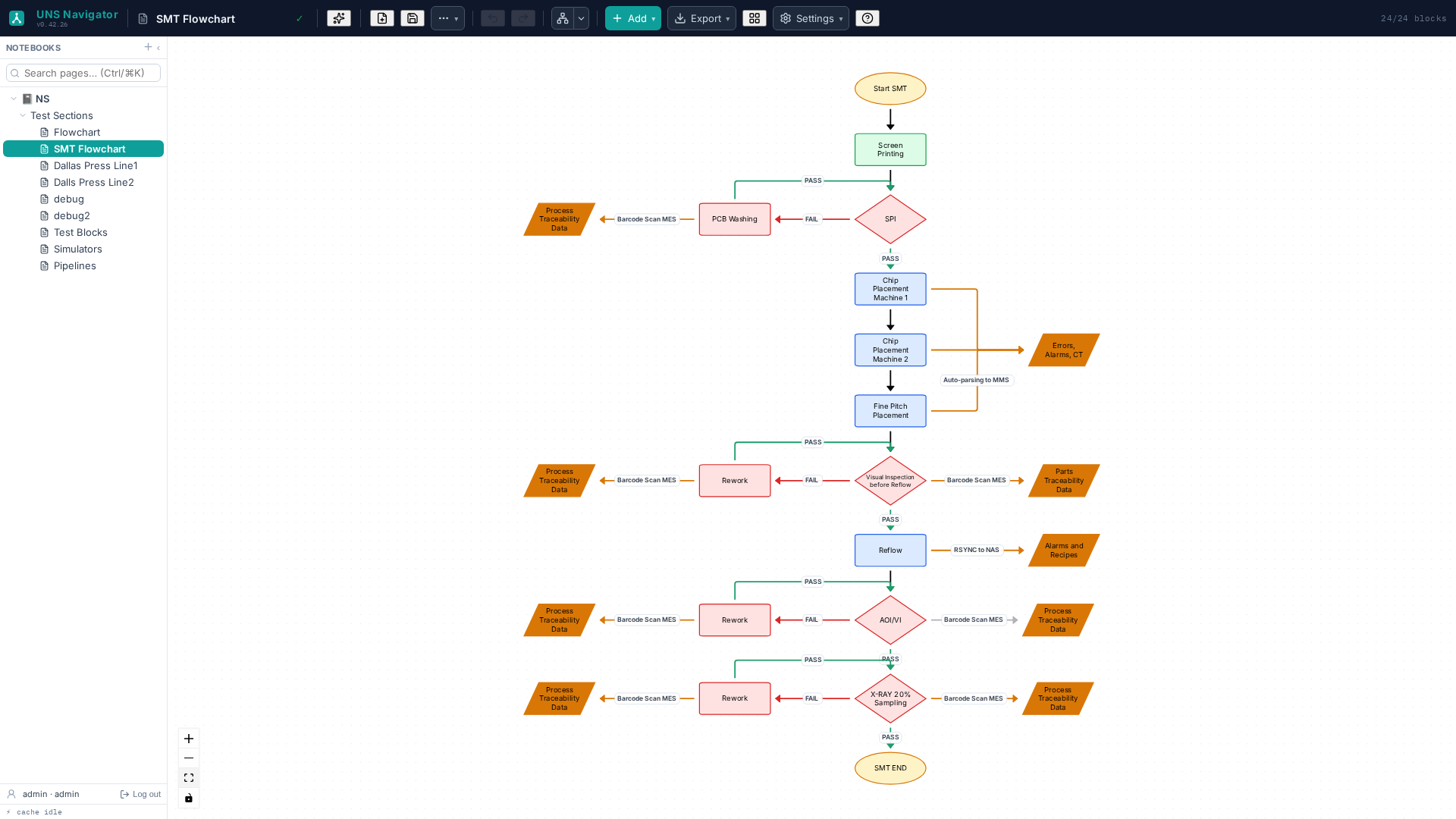Click the SMT Flowchart page title
The height and width of the screenshot is (819, 1456).
click(x=196, y=19)
